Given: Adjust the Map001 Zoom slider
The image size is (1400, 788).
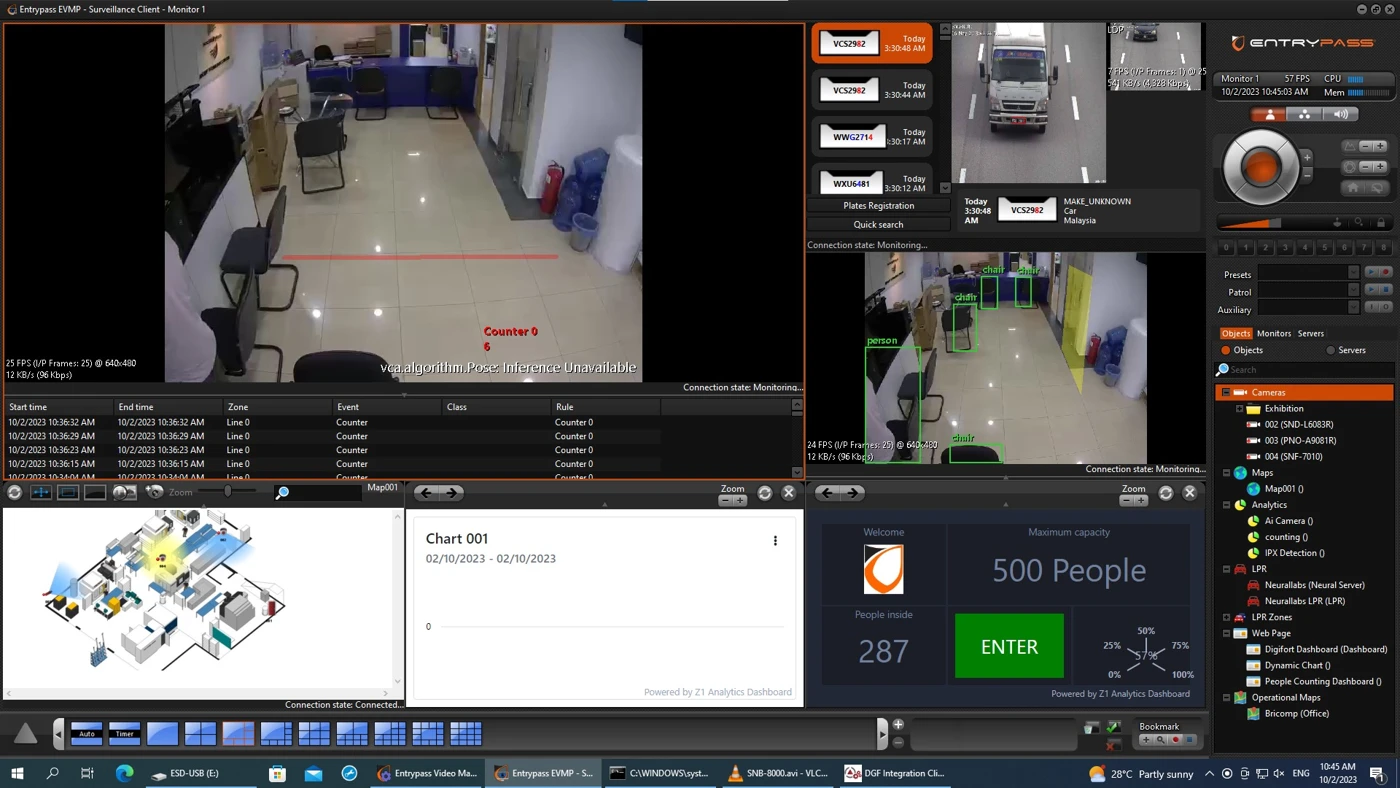Looking at the screenshot, I should point(228,492).
